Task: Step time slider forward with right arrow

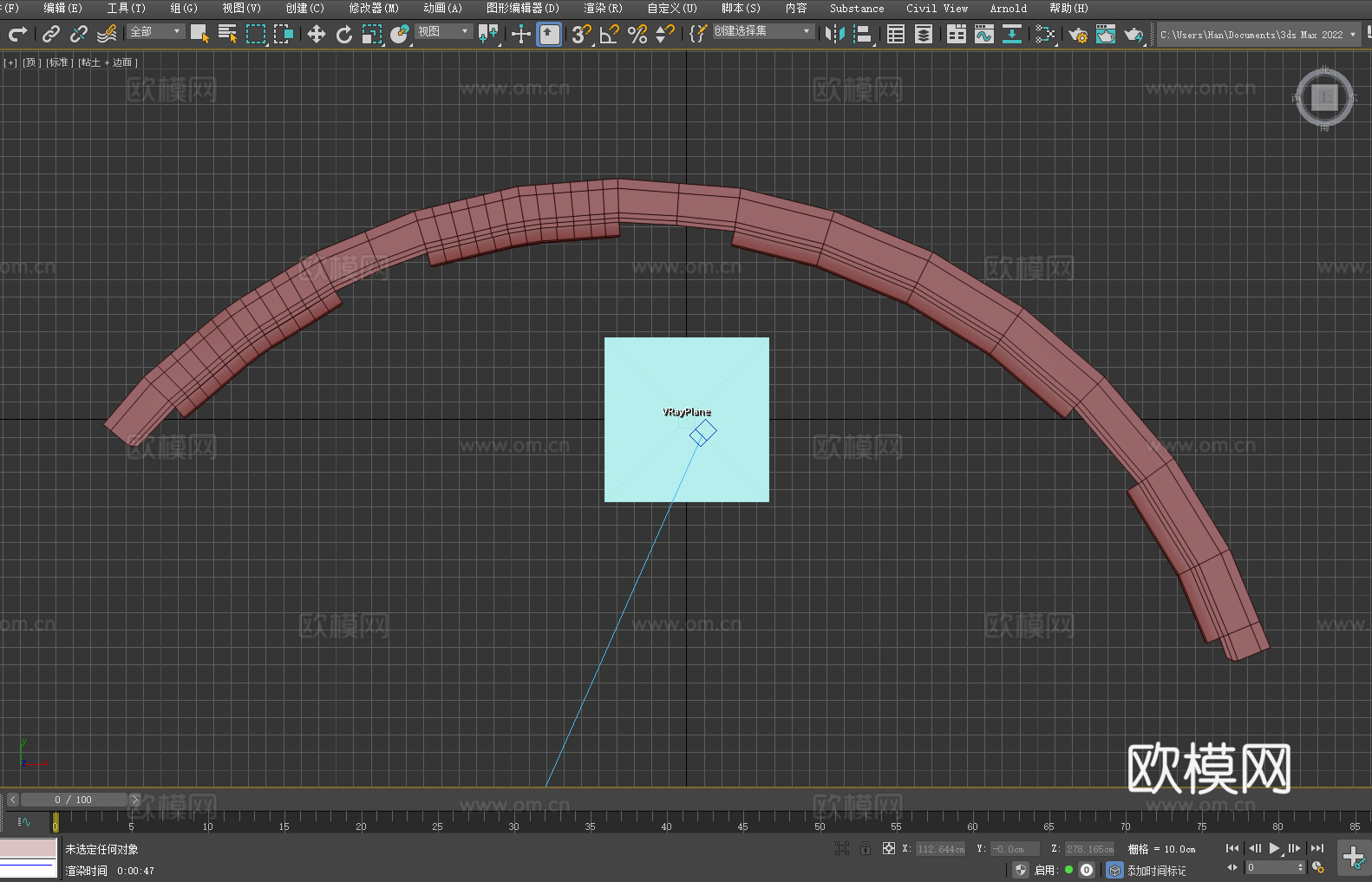Action: (134, 800)
